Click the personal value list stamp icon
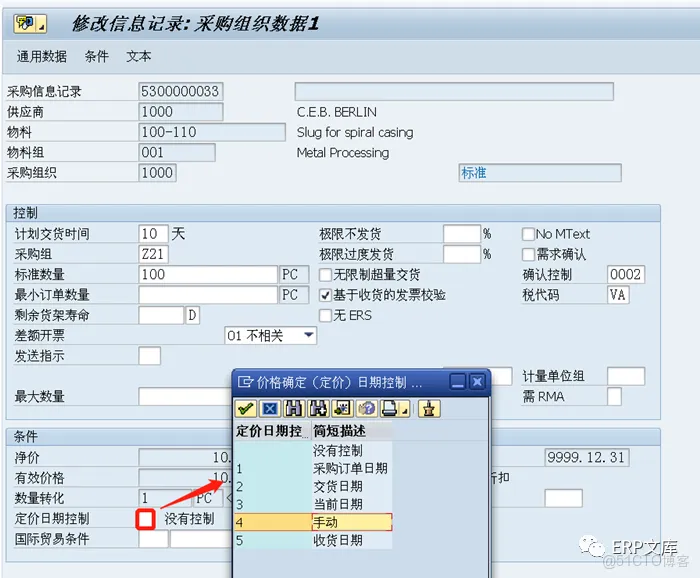The width and height of the screenshot is (700, 578). click(430, 408)
